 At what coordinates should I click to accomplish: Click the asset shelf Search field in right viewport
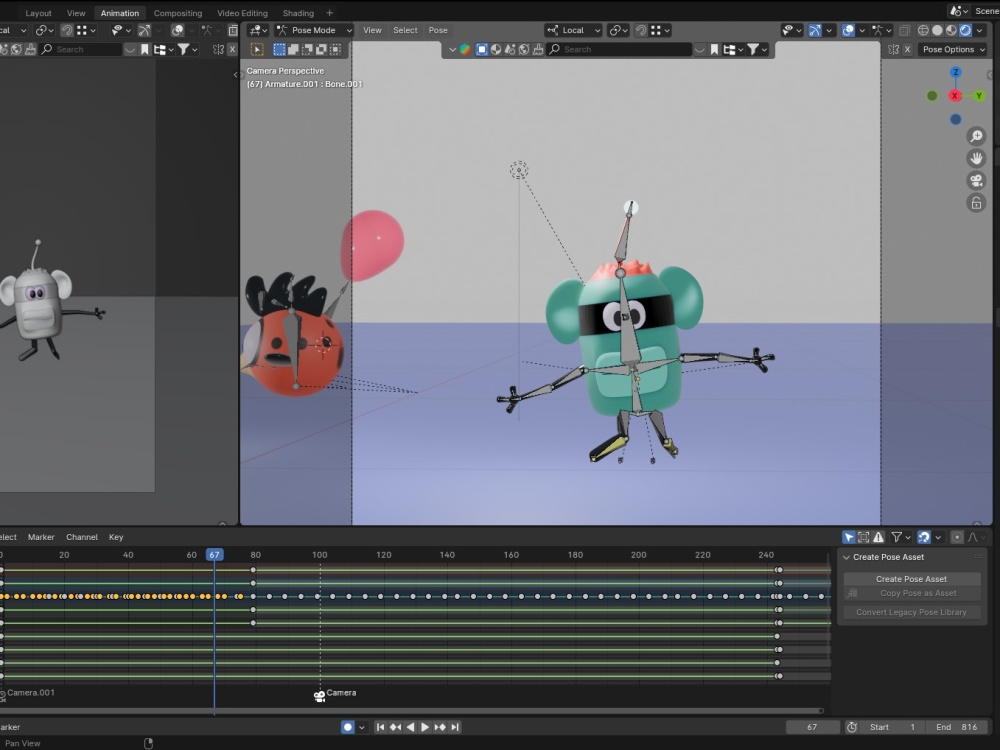click(x=621, y=49)
